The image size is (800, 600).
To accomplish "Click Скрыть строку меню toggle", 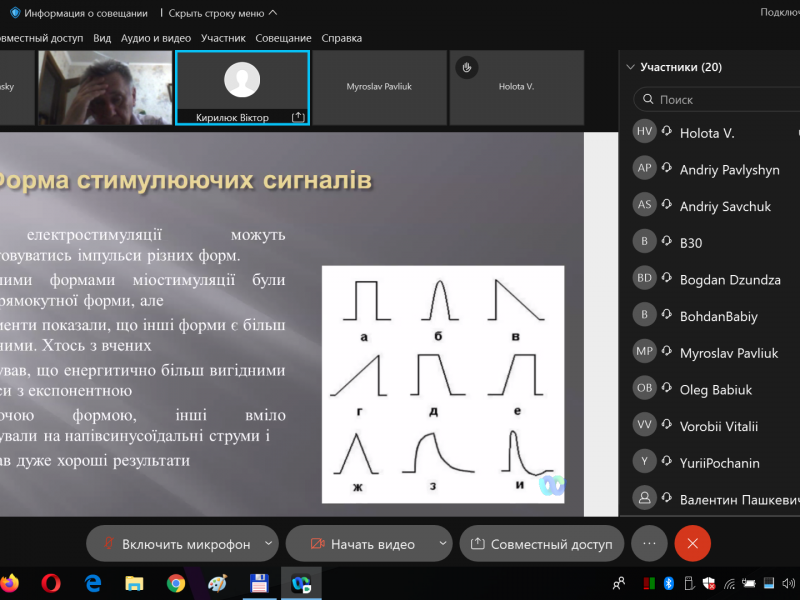I will point(223,13).
